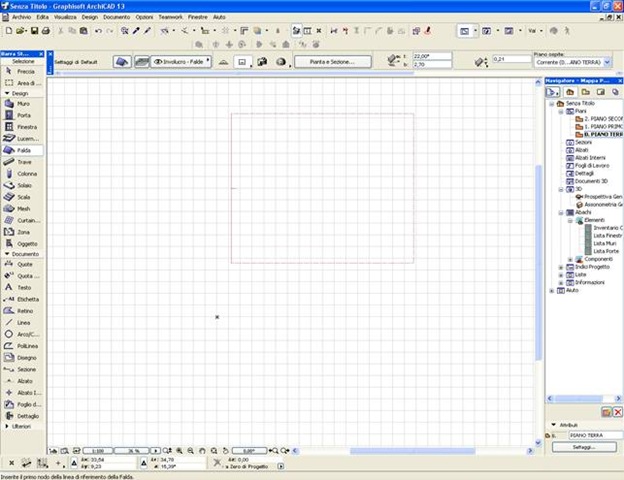Viewport: 624px width, 480px height.
Task: Choose the Colonna column tool
Action: [23, 174]
